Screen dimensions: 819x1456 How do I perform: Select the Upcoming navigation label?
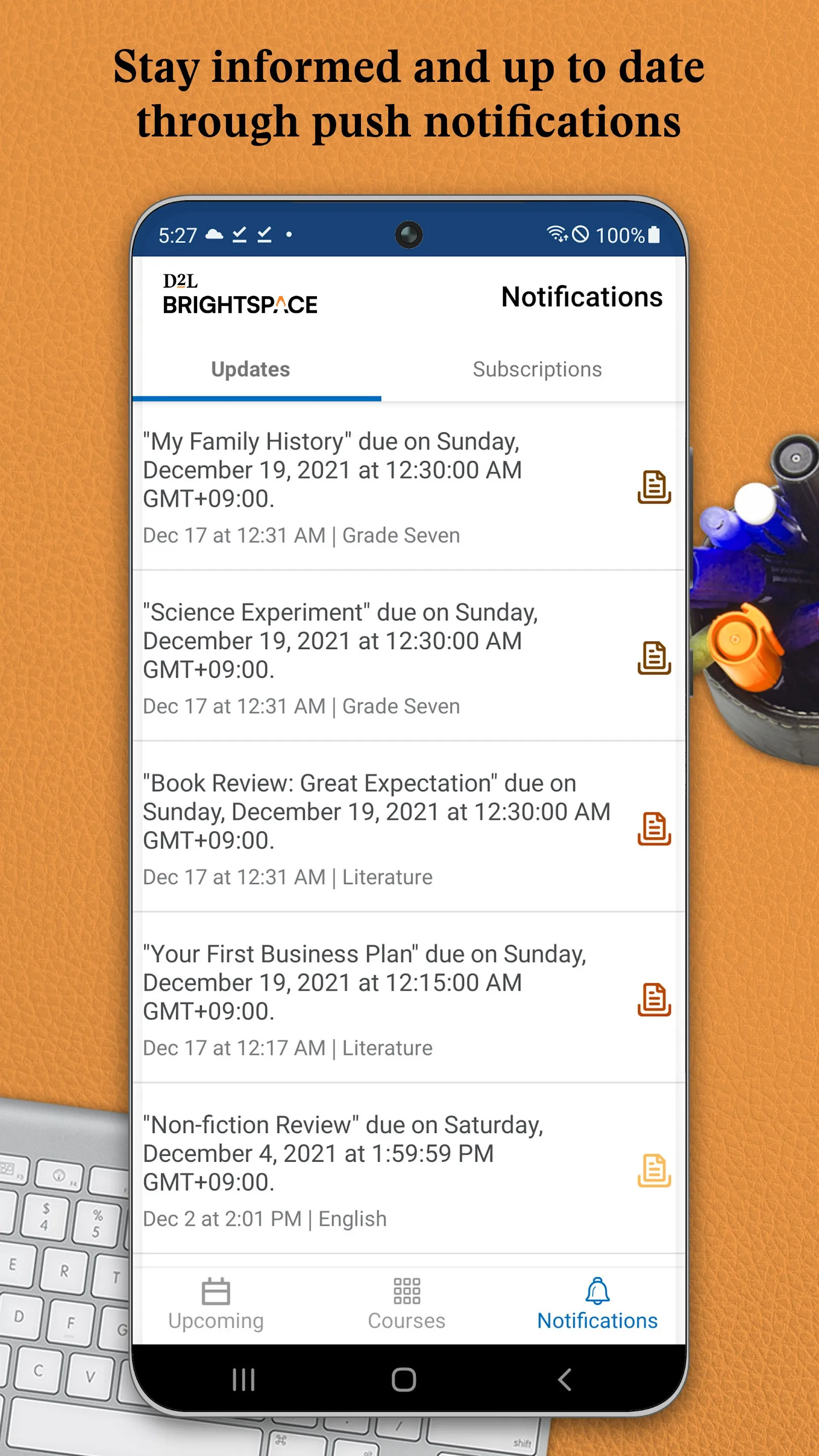click(216, 1321)
